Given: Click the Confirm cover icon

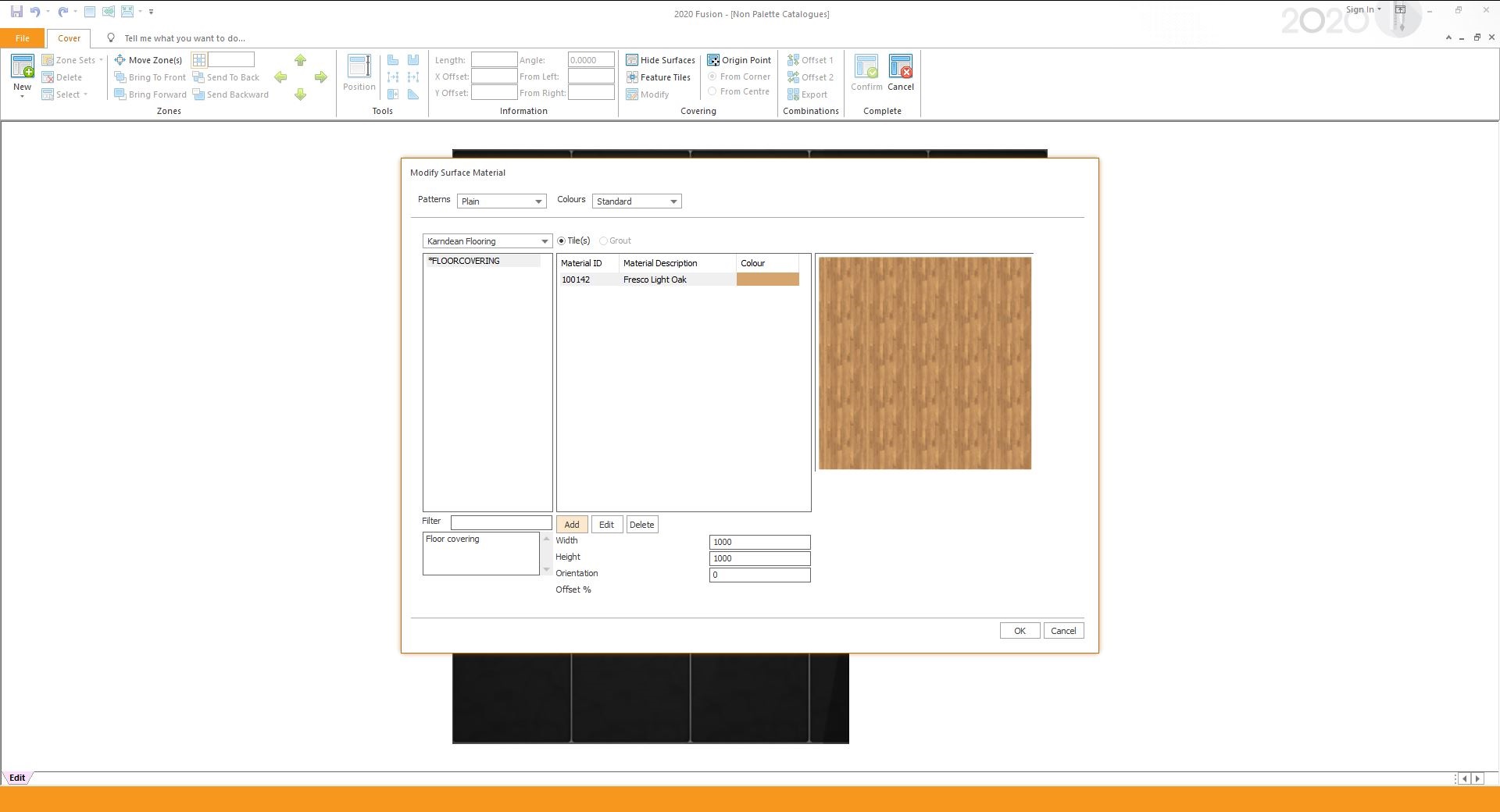Looking at the screenshot, I should coord(866,67).
